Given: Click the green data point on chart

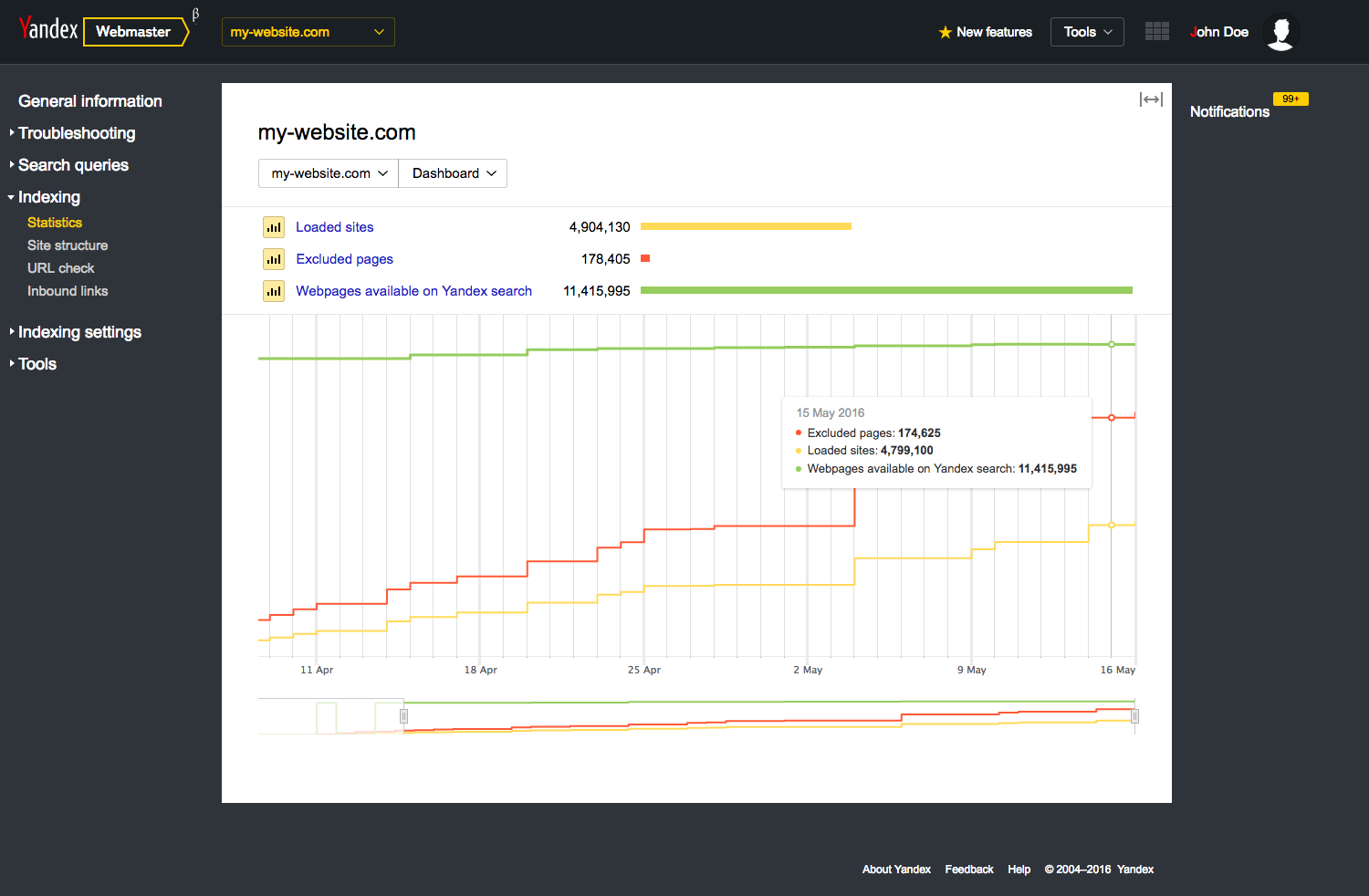Looking at the screenshot, I should [1112, 344].
